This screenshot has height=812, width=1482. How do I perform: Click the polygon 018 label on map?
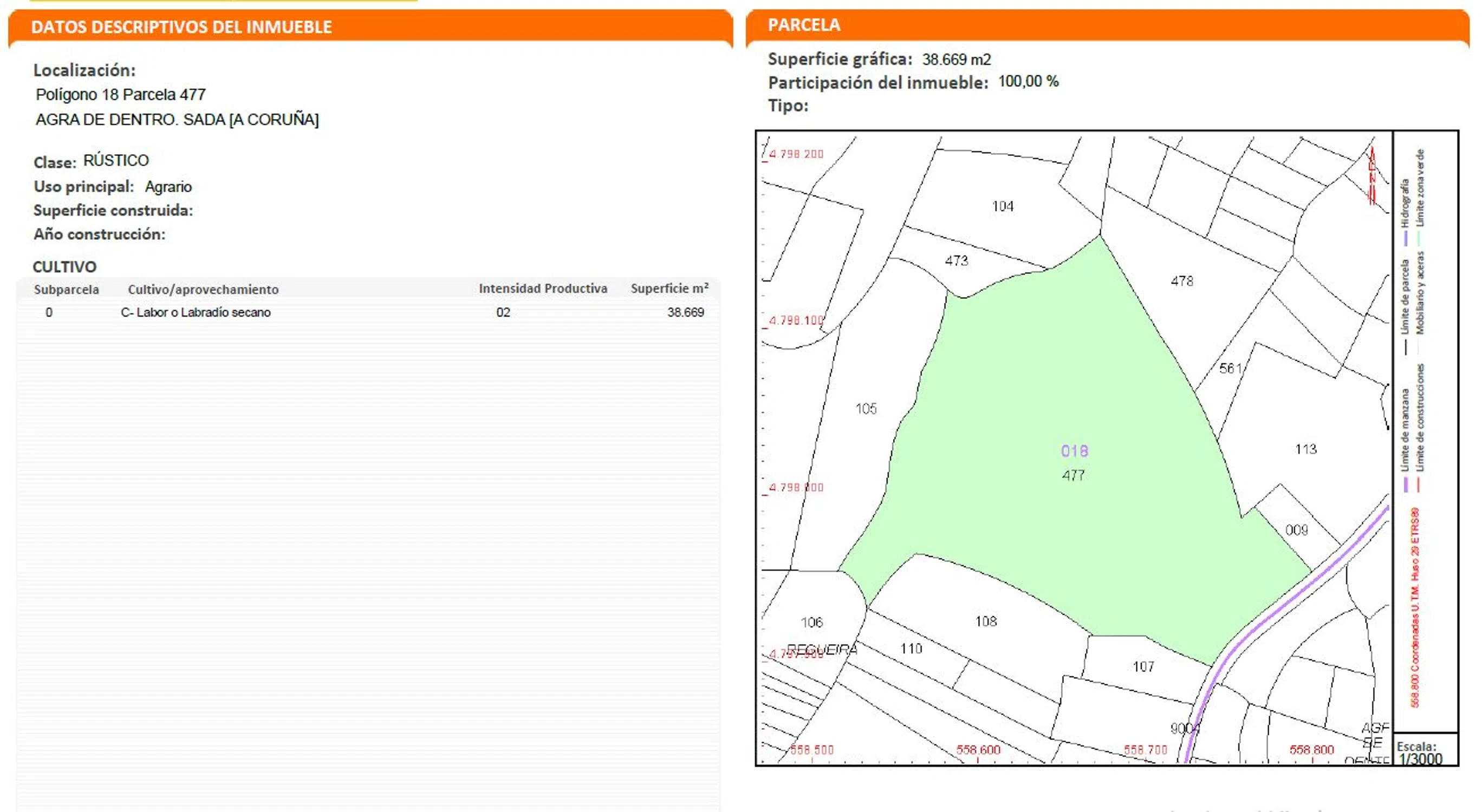point(1074,451)
